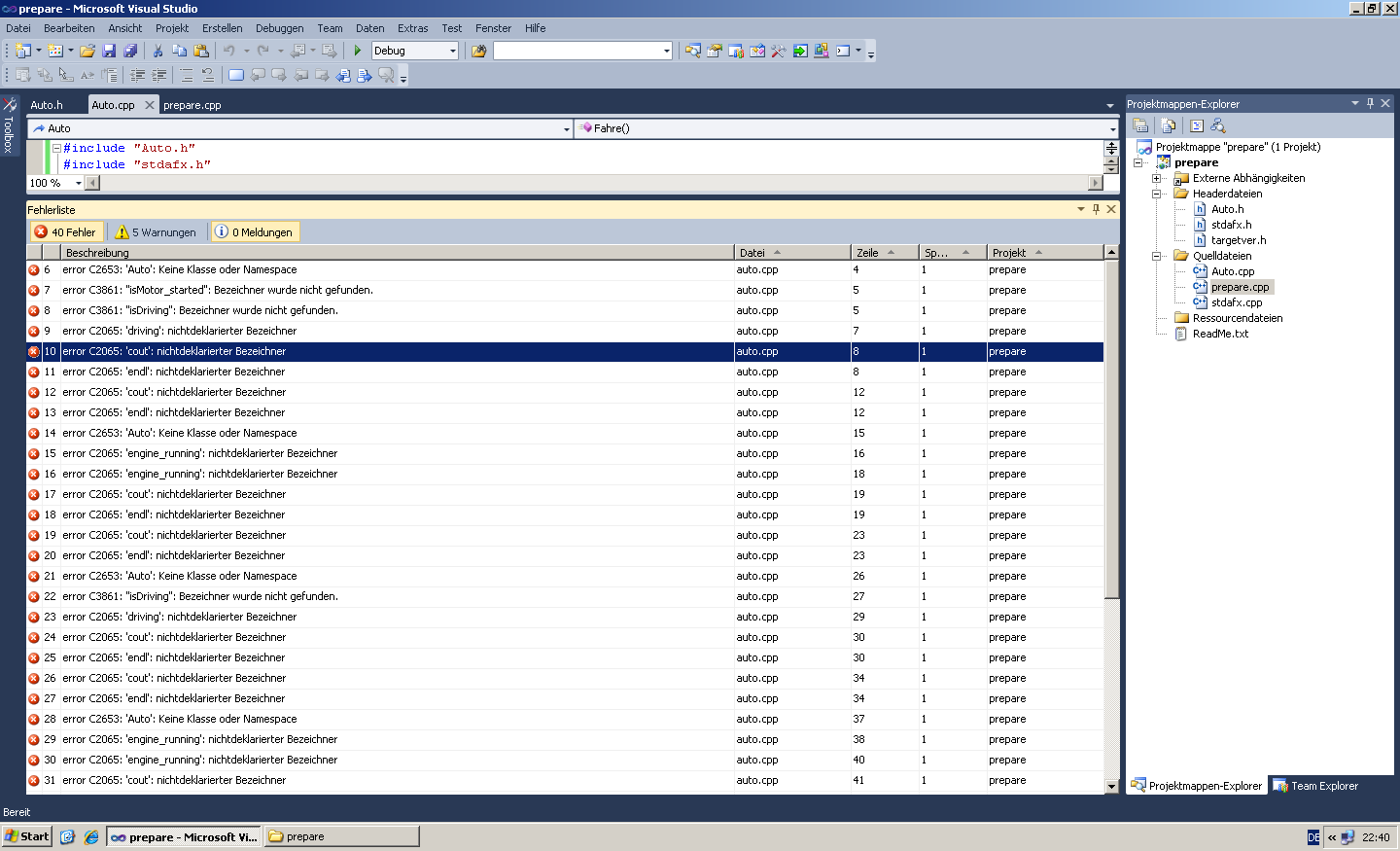Toggle a bookmark on current line icon
The width and height of the screenshot is (1400, 851).
pos(236,75)
